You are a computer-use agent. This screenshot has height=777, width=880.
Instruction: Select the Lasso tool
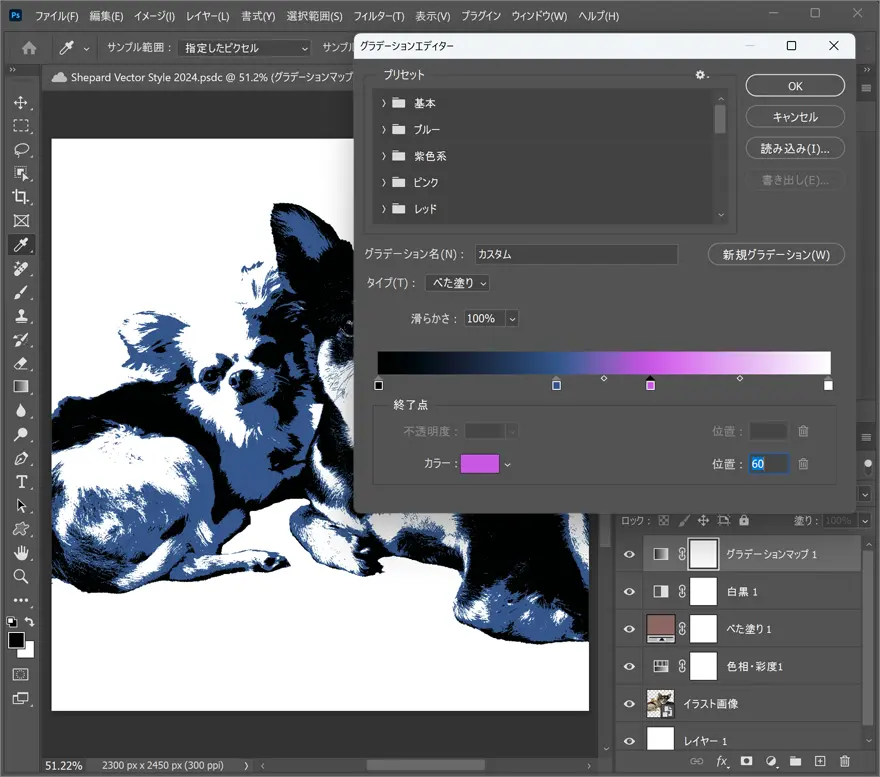pos(21,150)
